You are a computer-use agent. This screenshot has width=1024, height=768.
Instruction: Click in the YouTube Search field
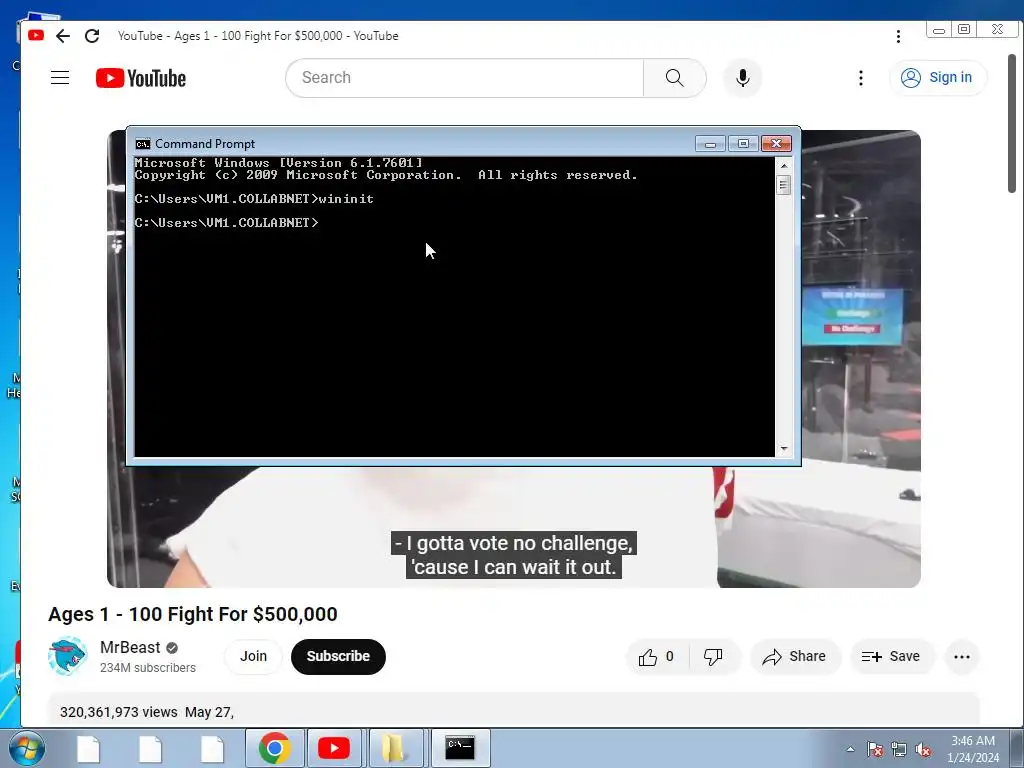[465, 78]
